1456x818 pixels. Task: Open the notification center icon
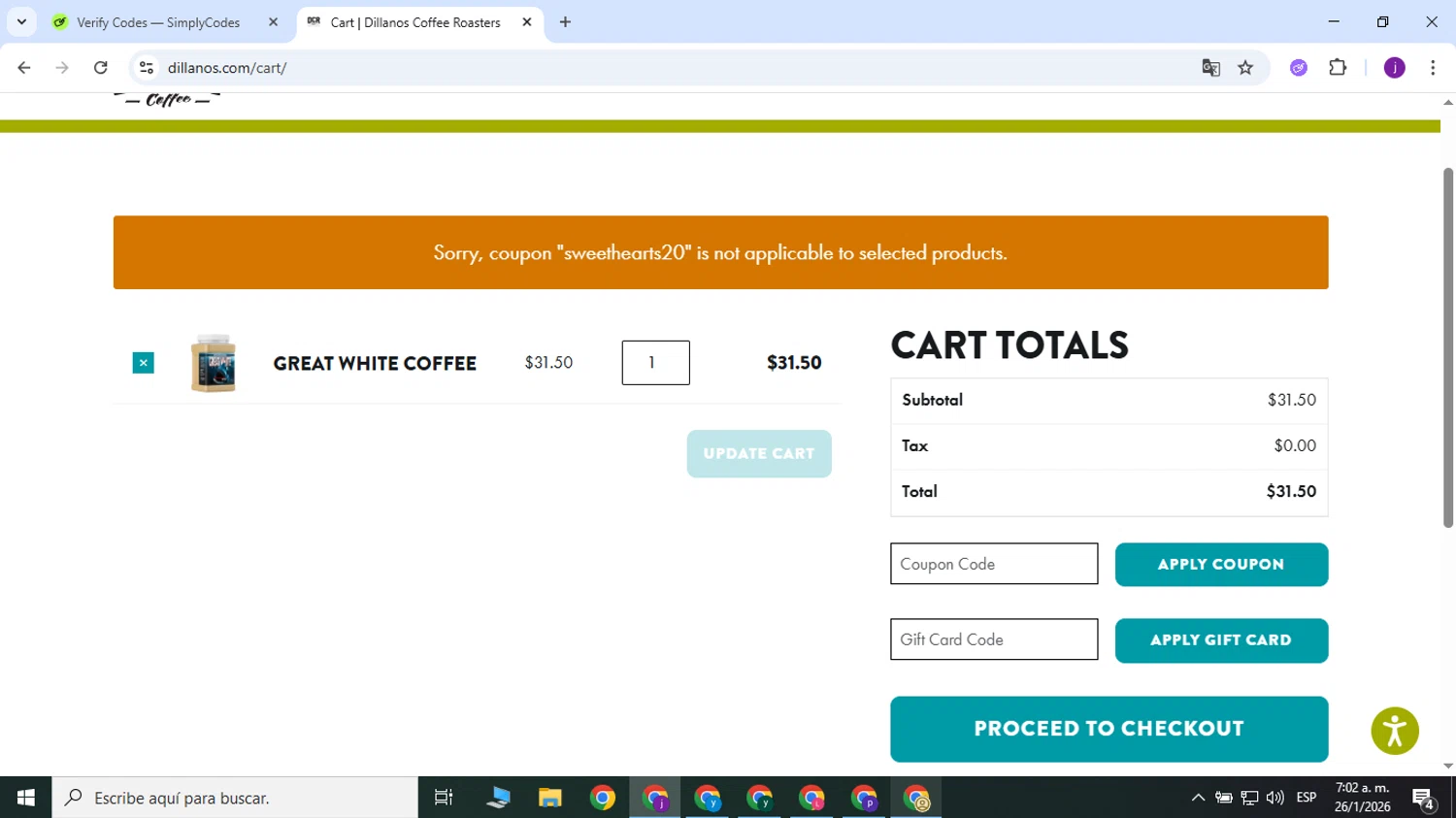click(1424, 799)
